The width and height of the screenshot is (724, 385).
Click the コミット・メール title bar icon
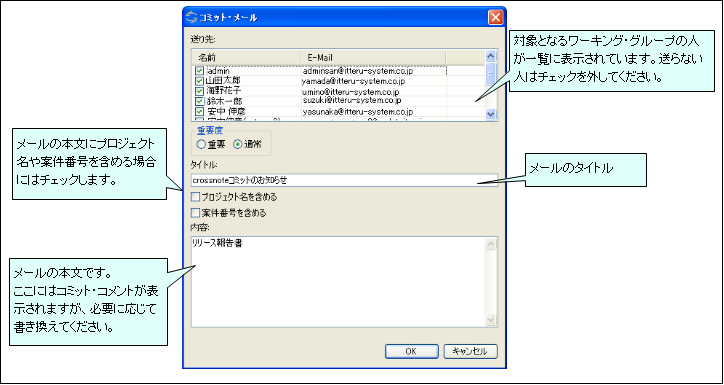click(191, 18)
